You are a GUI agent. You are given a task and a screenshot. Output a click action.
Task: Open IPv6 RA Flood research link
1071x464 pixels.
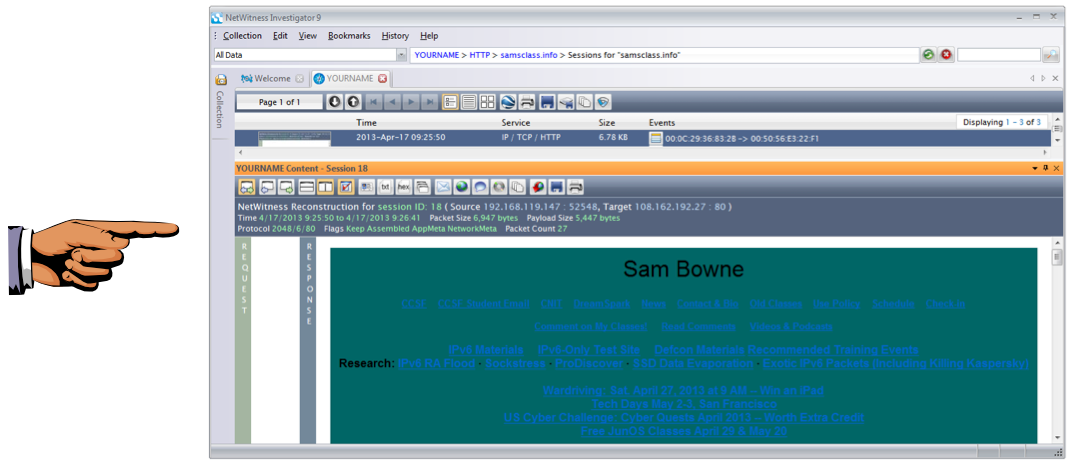(x=436, y=364)
